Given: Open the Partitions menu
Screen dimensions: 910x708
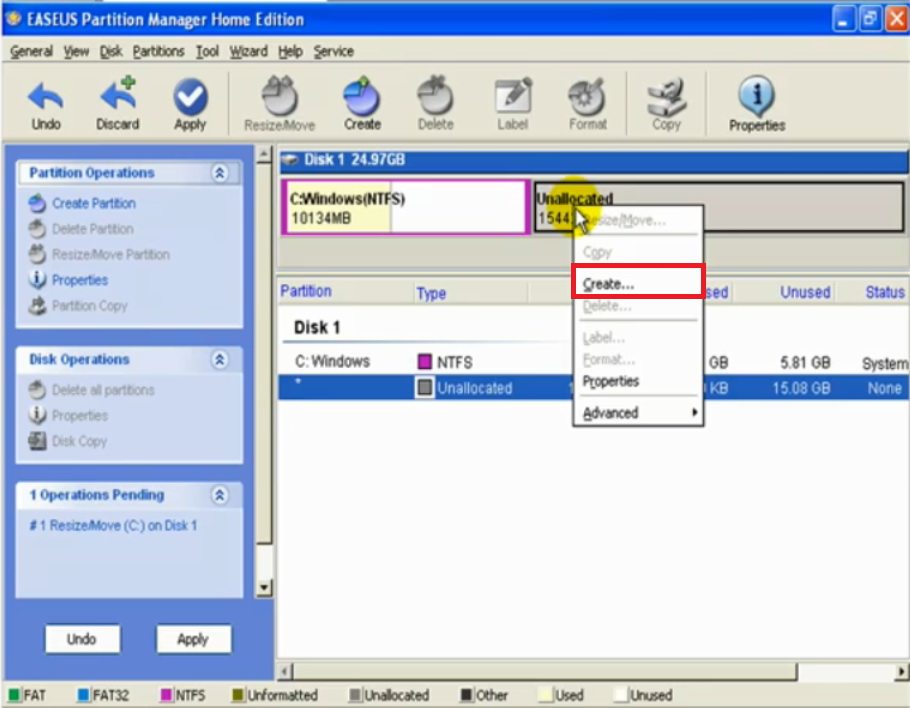Looking at the screenshot, I should [x=158, y=52].
